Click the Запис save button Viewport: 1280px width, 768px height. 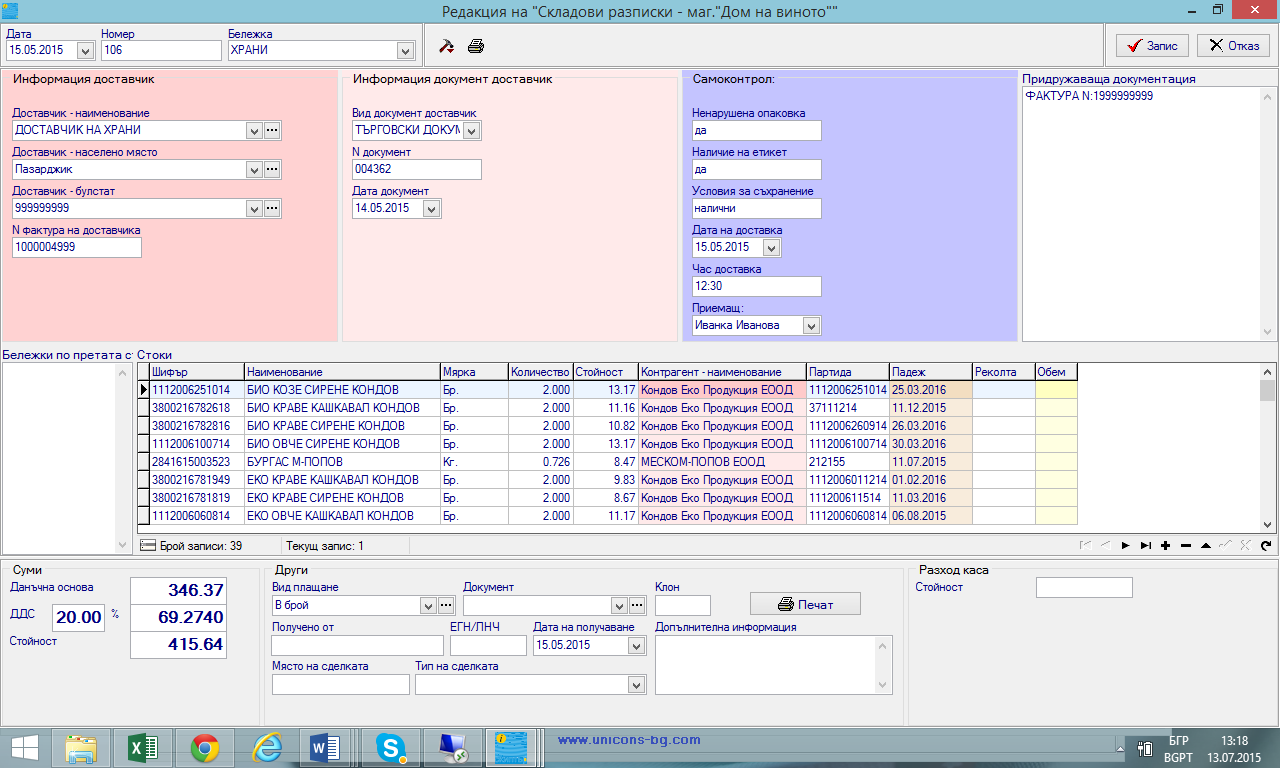tap(1152, 46)
